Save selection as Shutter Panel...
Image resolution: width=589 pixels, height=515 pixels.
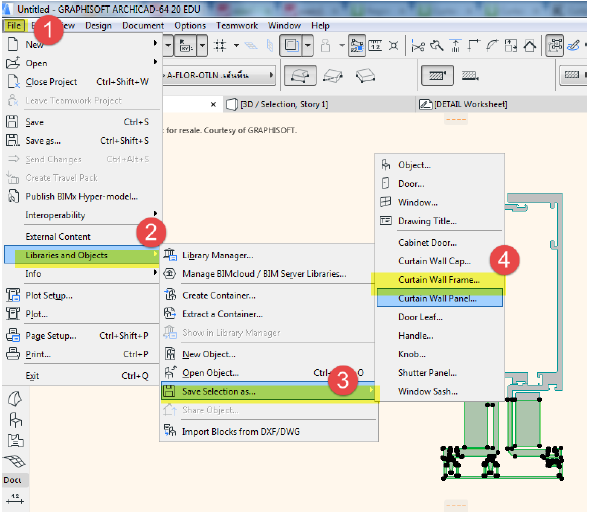440,373
